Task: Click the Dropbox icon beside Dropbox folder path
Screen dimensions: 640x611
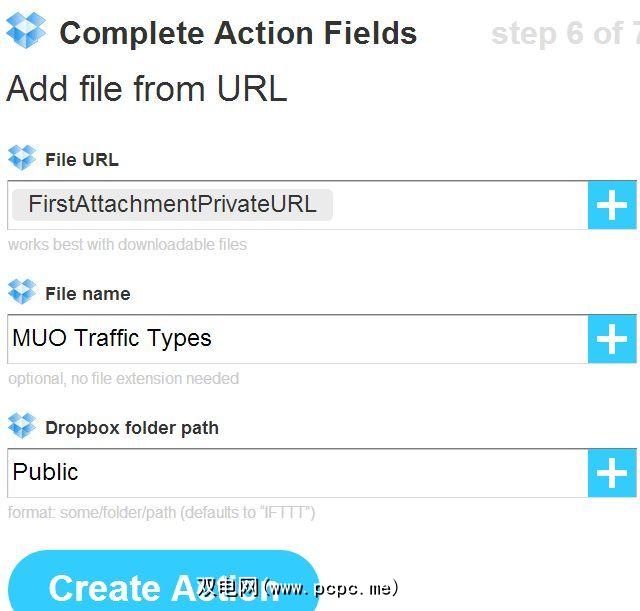Action: tap(22, 426)
